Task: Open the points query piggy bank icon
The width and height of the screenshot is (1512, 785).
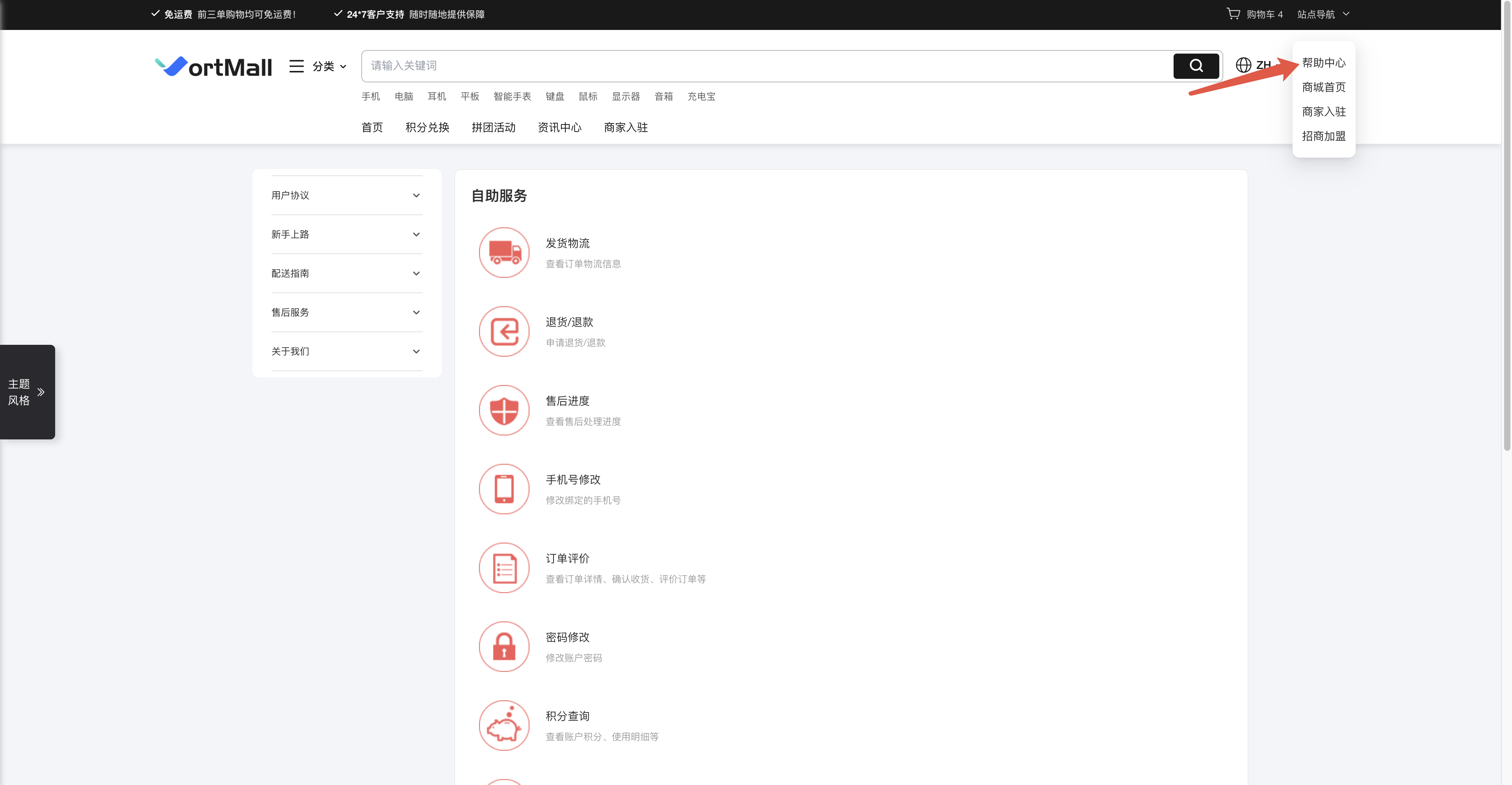Action: 503,725
